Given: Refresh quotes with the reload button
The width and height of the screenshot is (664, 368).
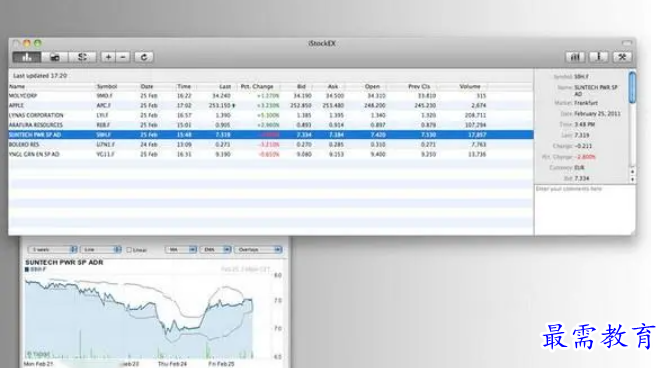Looking at the screenshot, I should [144, 57].
